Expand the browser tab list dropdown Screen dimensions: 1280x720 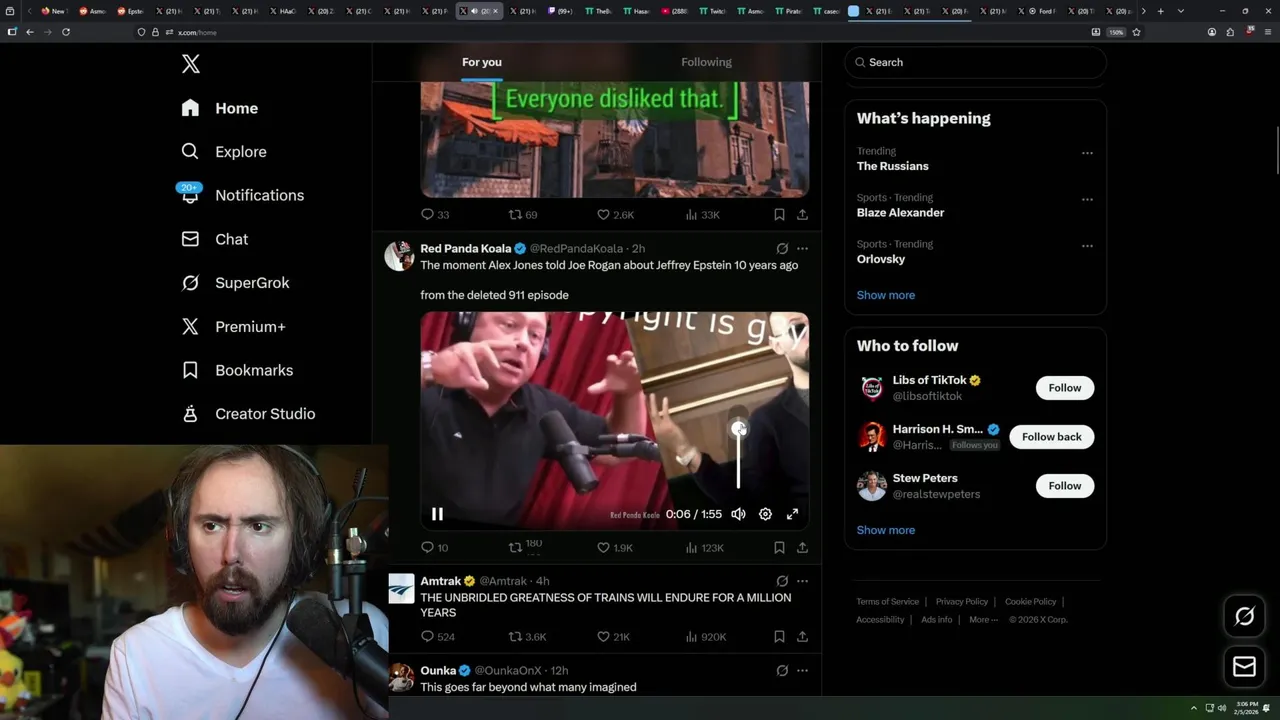click(x=1180, y=11)
